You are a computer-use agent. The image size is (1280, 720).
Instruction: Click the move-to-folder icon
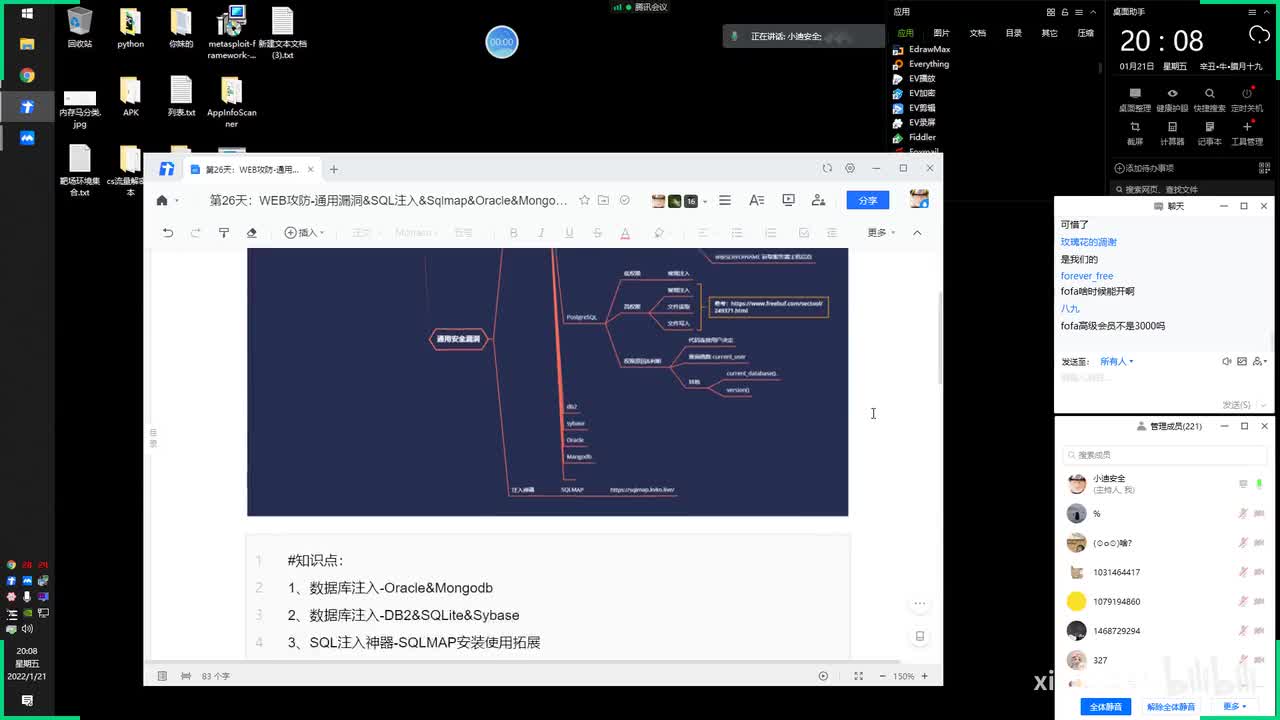coord(603,200)
